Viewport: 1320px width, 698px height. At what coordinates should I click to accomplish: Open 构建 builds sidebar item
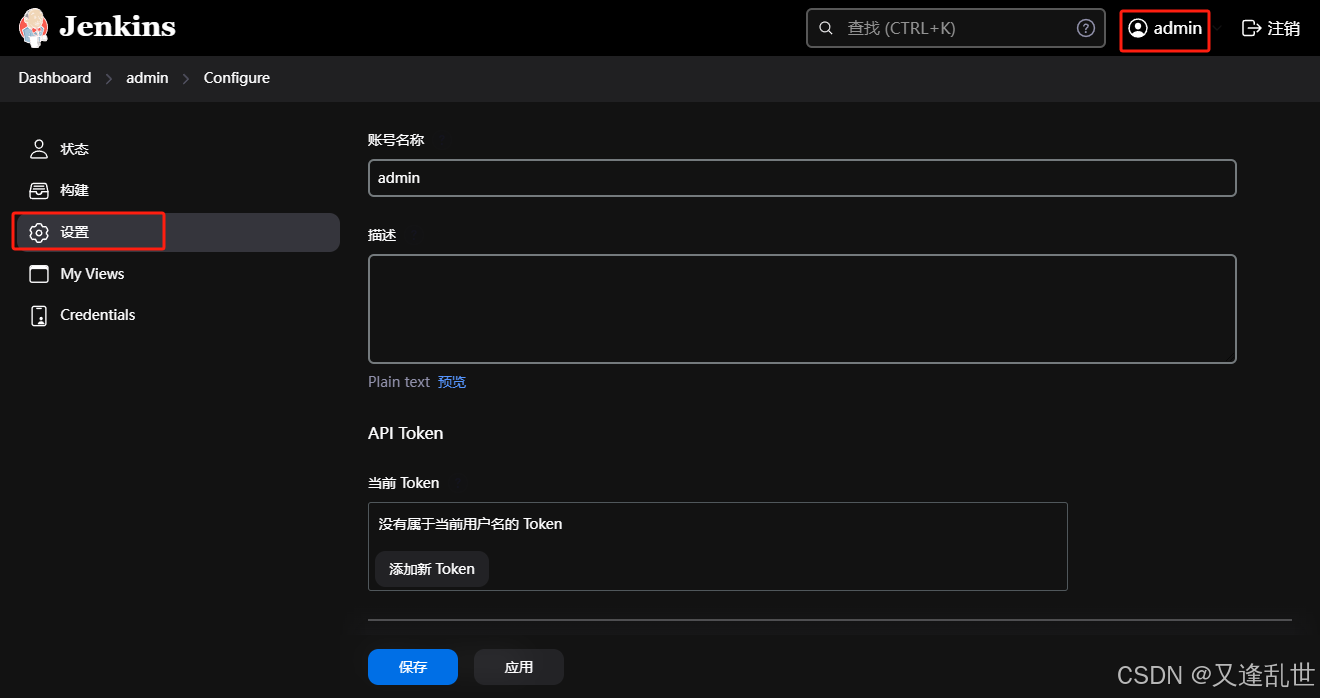[x=176, y=190]
